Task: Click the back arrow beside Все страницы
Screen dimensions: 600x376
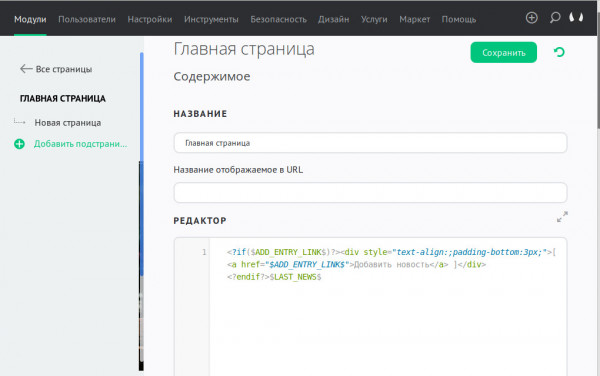Action: 26,69
